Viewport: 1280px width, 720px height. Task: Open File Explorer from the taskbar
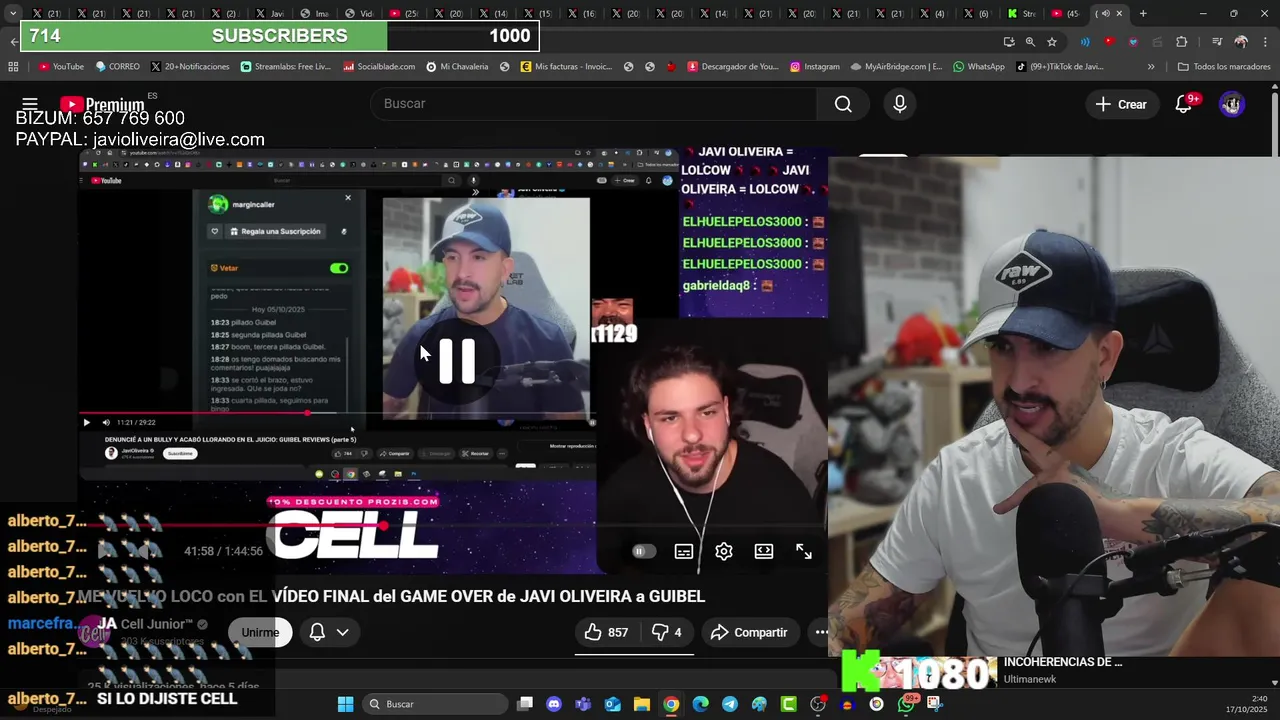(642, 704)
